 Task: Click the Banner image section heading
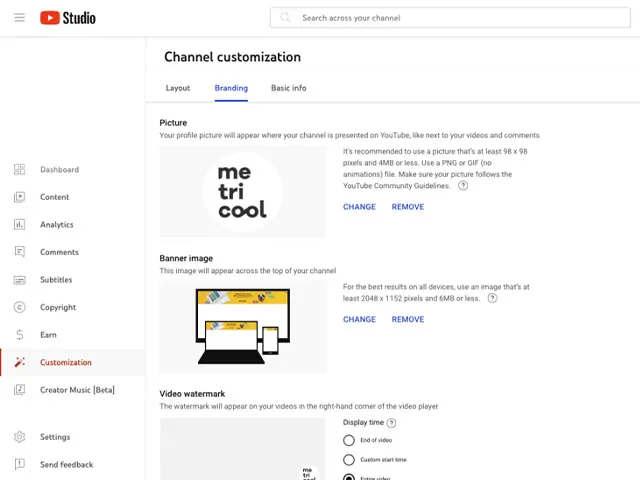pos(186,258)
